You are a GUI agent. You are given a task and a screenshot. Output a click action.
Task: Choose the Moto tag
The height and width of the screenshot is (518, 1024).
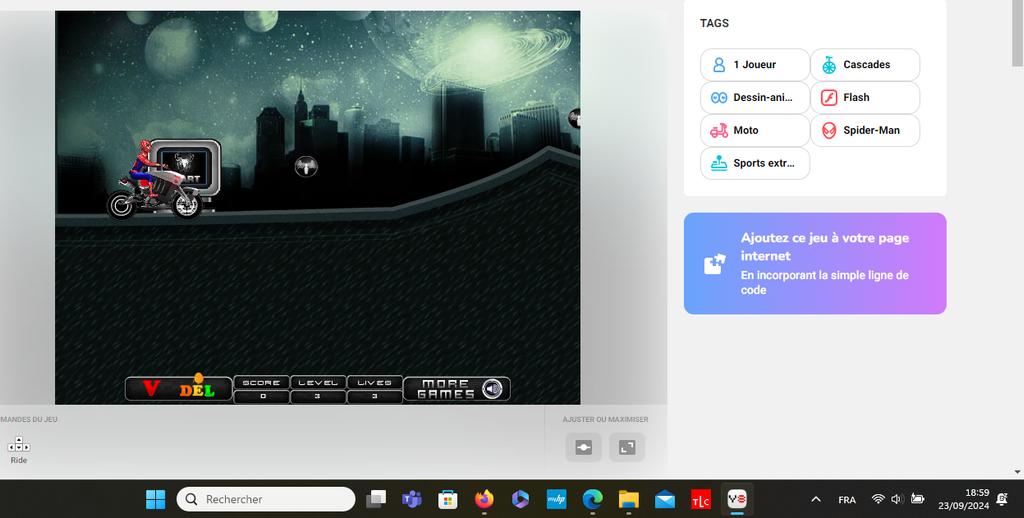[x=755, y=131]
